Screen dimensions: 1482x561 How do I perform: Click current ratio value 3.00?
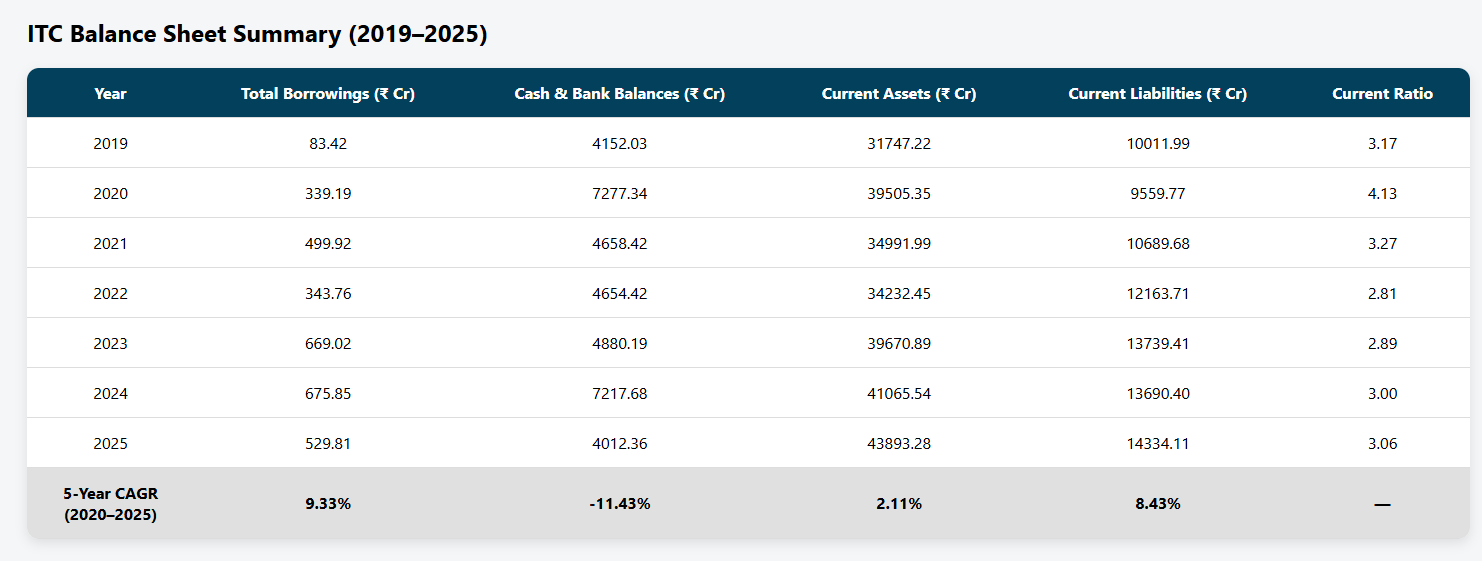point(1382,393)
